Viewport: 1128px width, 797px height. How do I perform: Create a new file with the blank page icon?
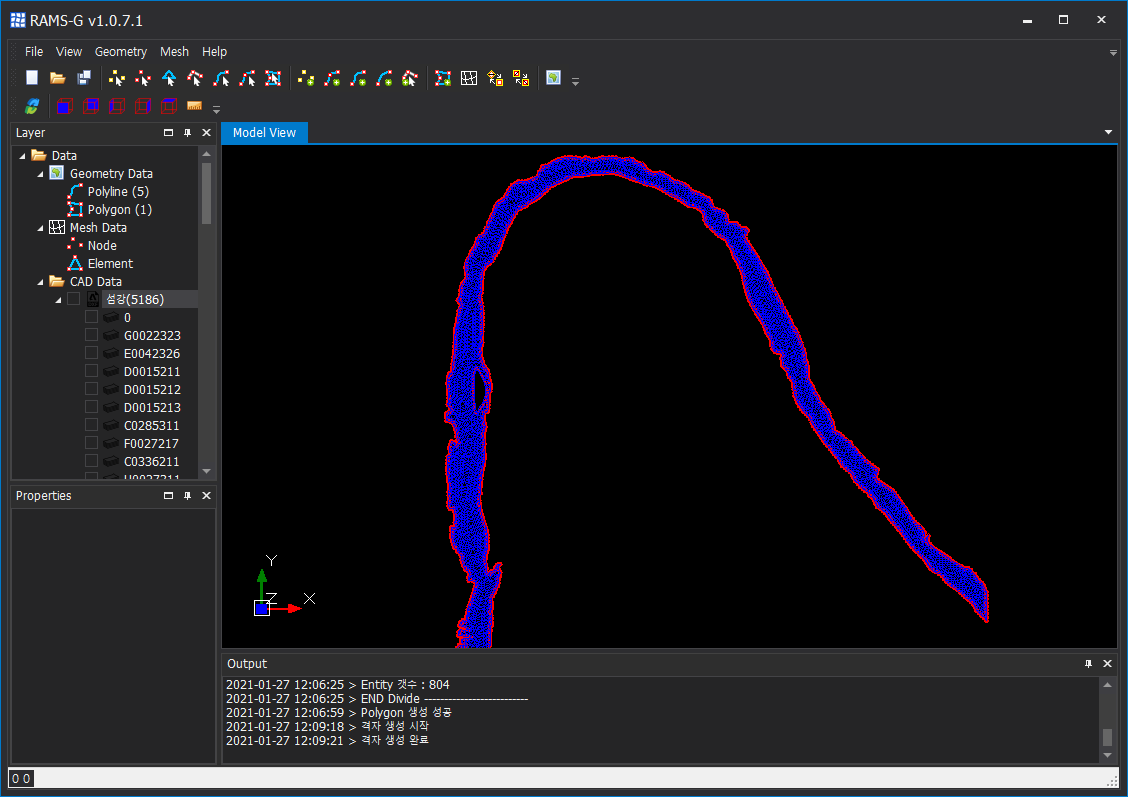coord(32,78)
